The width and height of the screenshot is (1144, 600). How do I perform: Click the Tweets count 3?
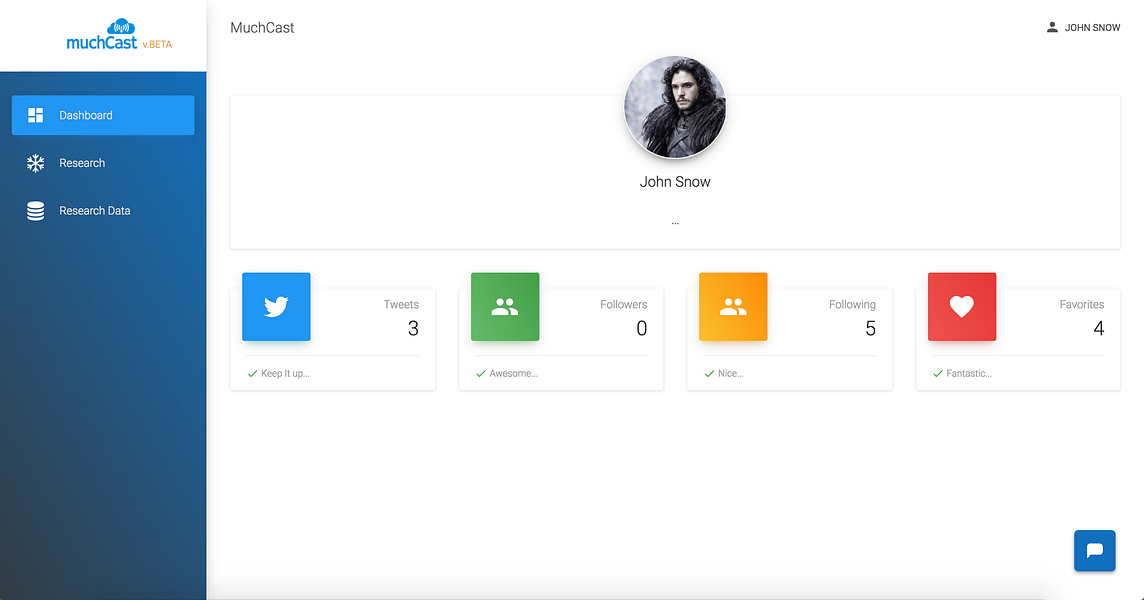coord(413,328)
